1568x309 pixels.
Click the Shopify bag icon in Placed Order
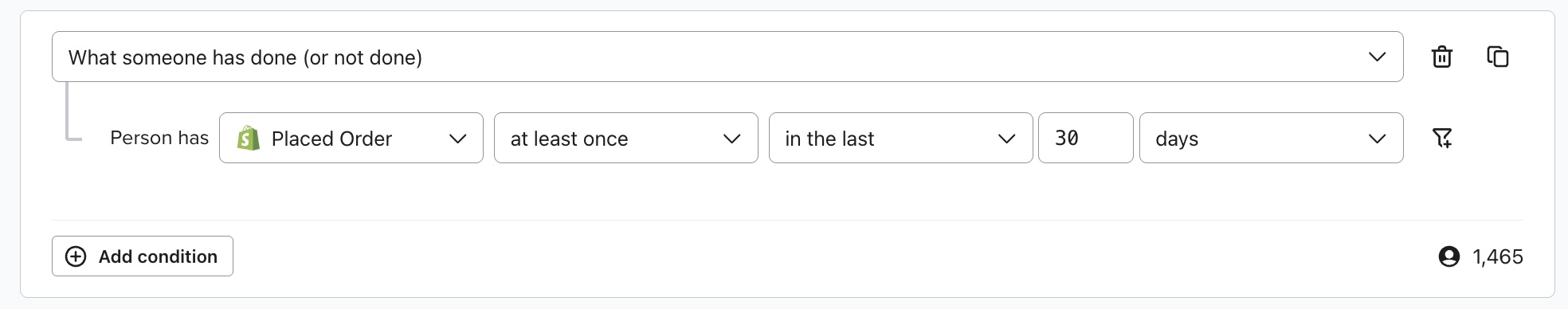click(x=248, y=138)
